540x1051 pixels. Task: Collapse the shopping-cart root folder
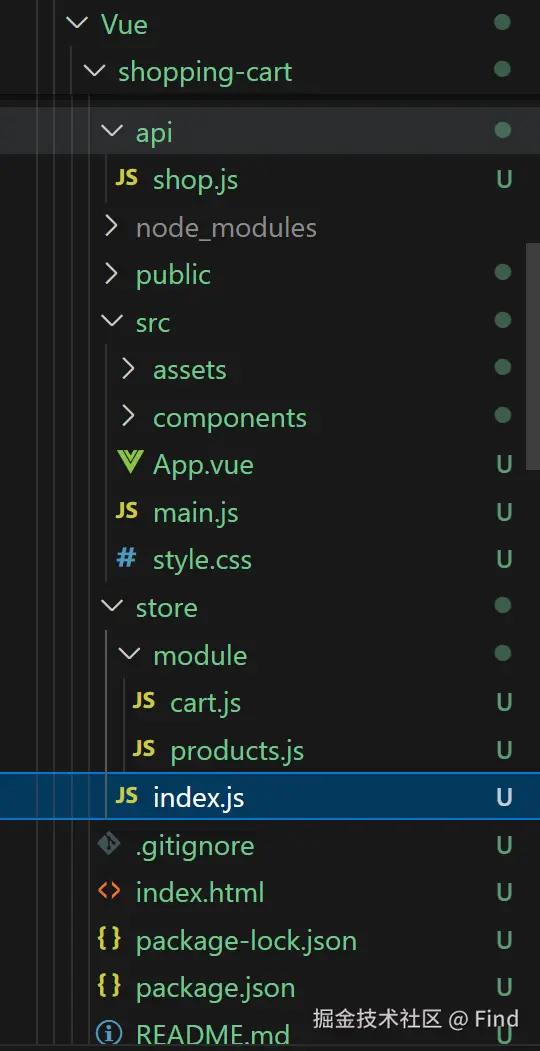[x=94, y=70]
